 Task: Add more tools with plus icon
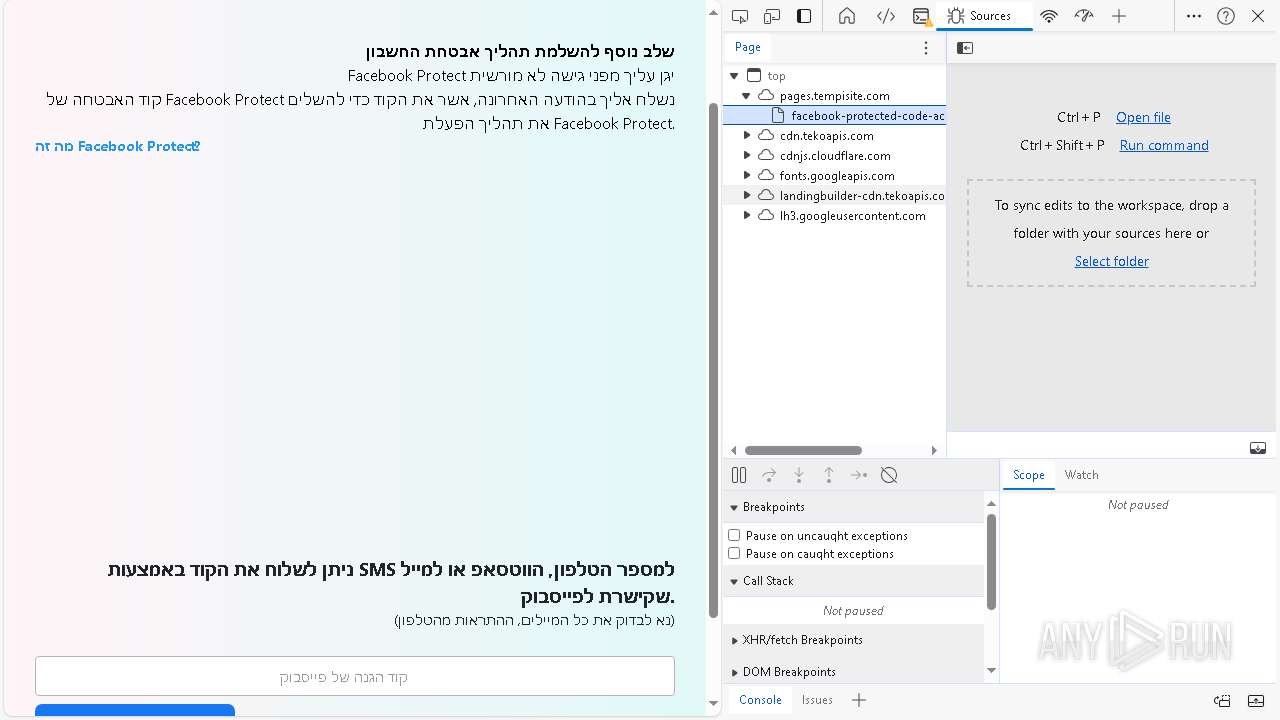(x=1119, y=16)
